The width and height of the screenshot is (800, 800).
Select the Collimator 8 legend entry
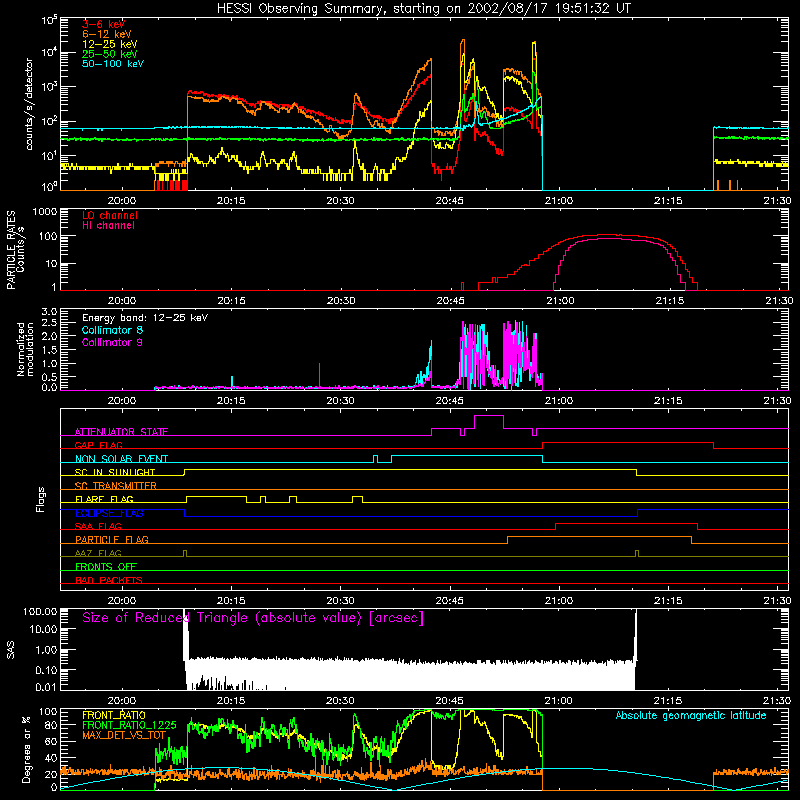pyautogui.click(x=112, y=330)
